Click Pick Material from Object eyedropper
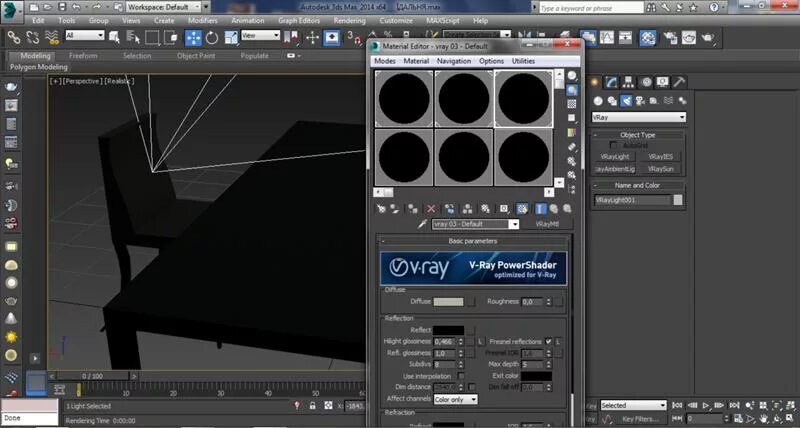The height and width of the screenshot is (428, 800). (x=422, y=224)
